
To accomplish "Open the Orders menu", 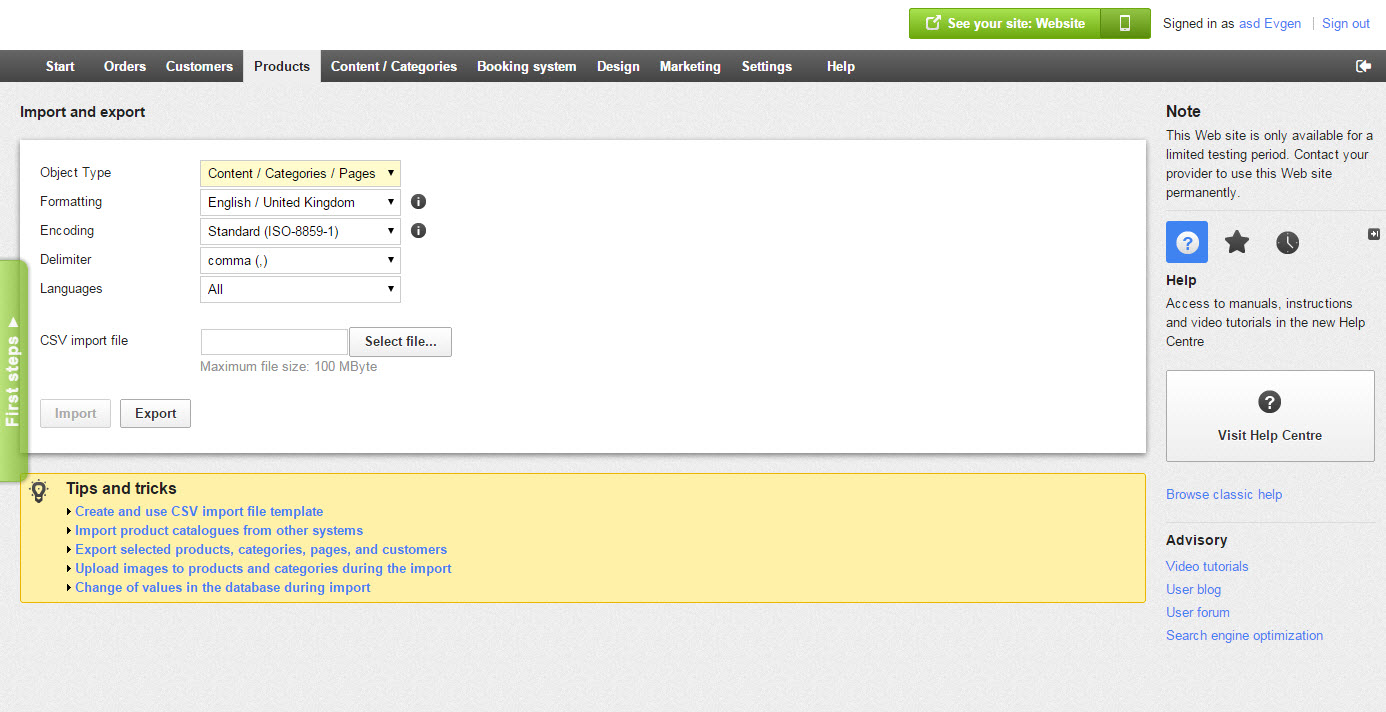I will [125, 66].
